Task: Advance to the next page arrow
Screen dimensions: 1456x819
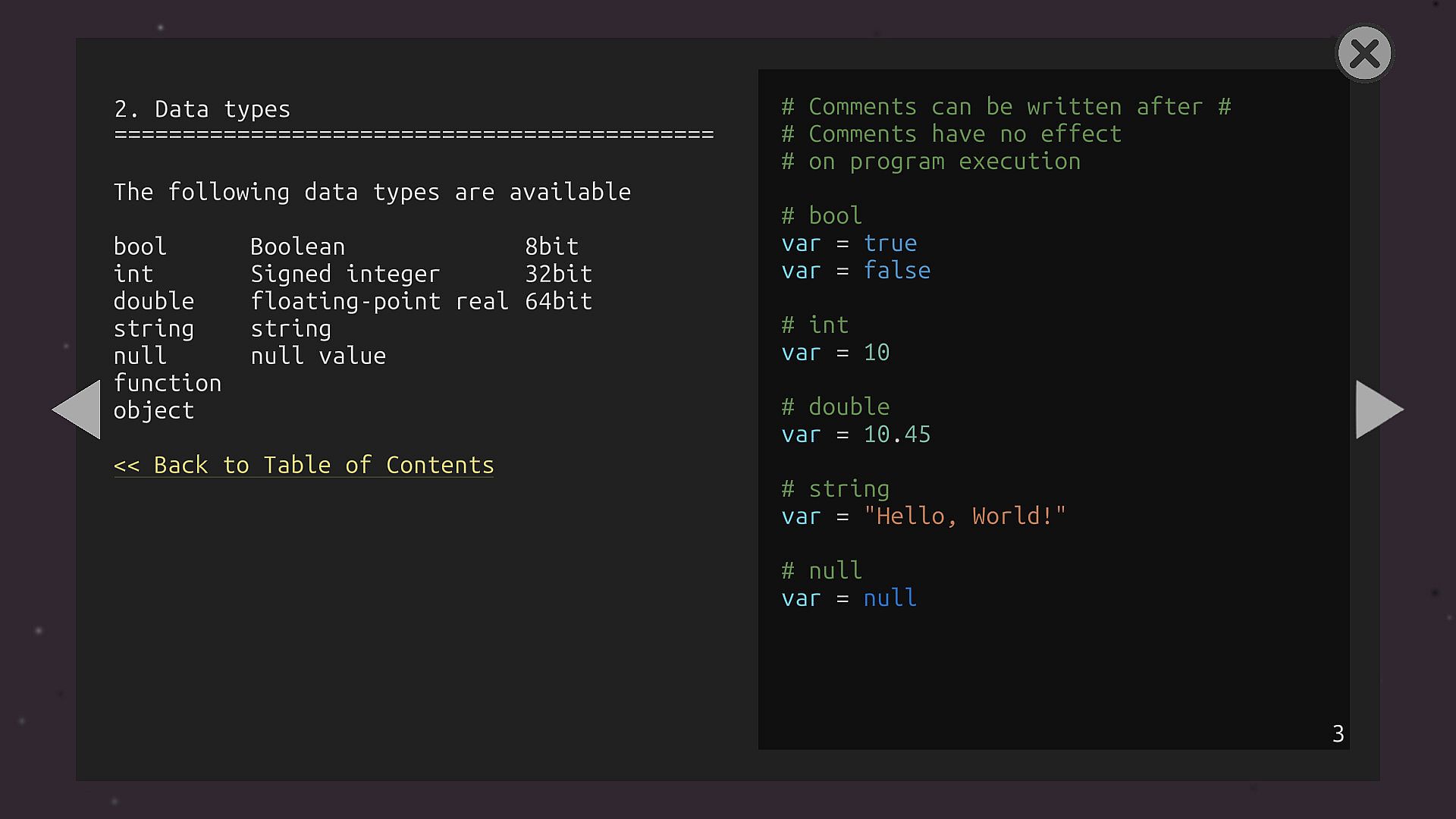Action: (x=1379, y=409)
